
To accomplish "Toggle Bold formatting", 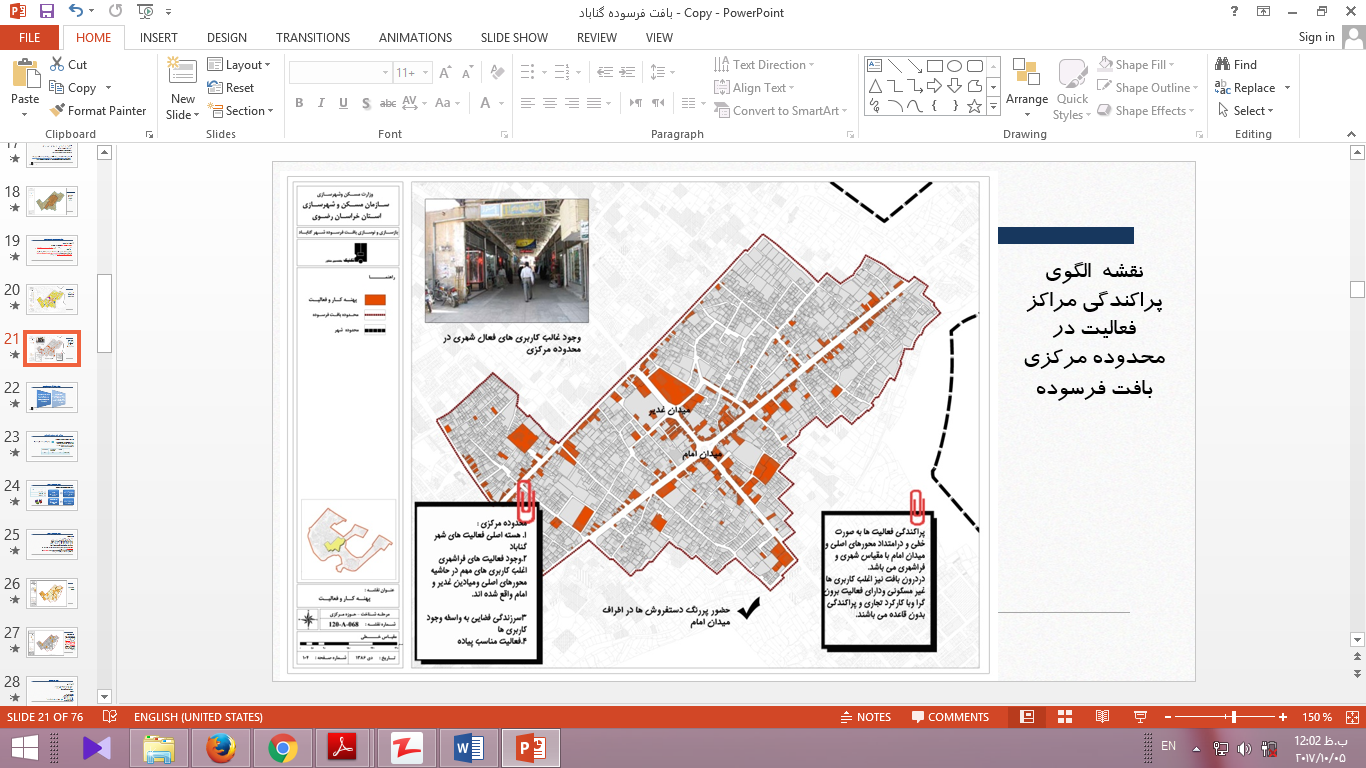I will 299,103.
